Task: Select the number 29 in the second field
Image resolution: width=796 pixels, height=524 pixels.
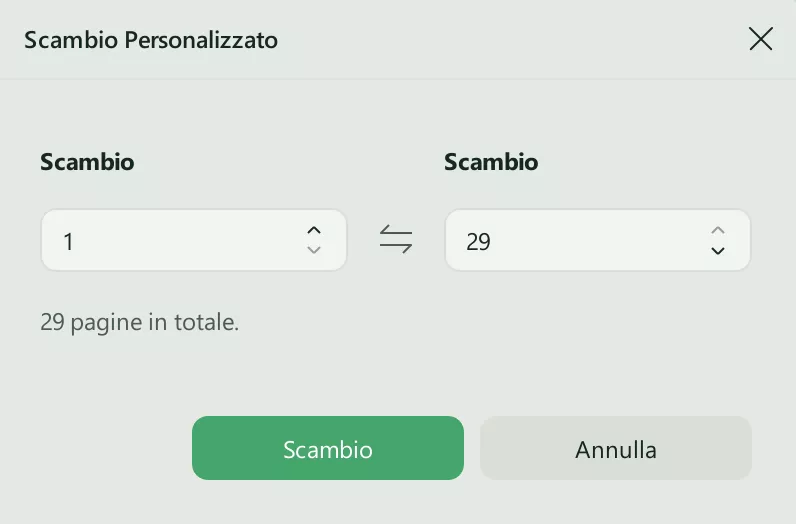Action: [x=478, y=241]
